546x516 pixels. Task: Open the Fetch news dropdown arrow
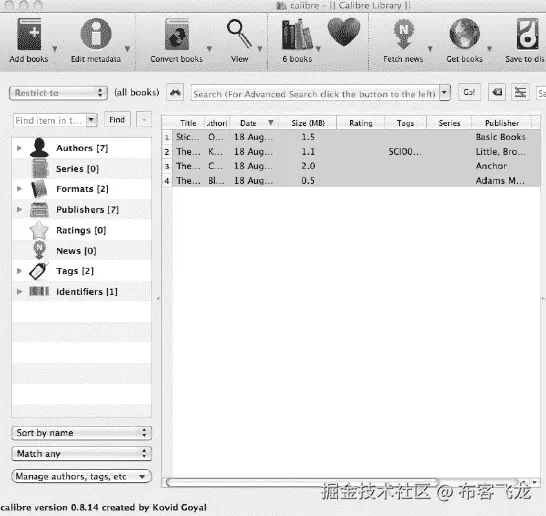tap(430, 49)
